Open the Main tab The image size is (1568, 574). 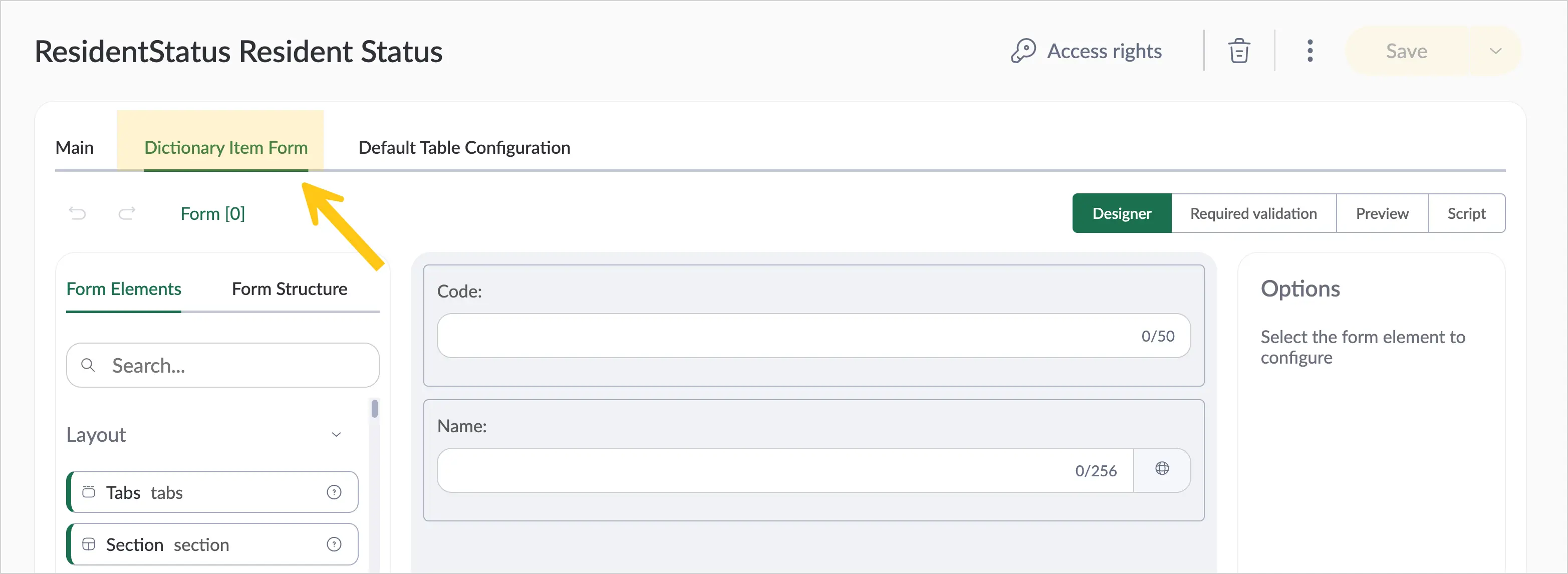74,148
